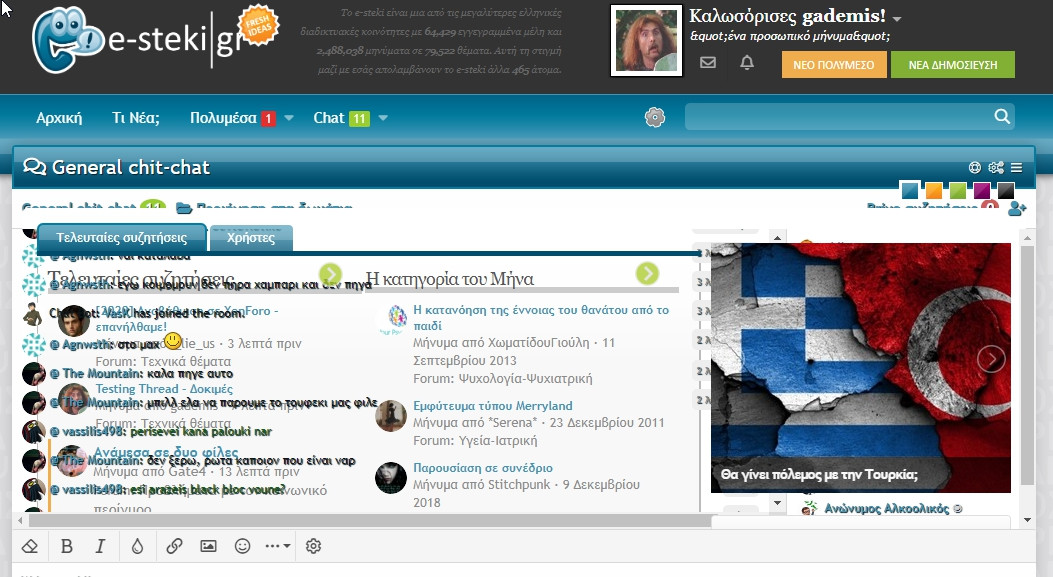Image resolution: width=1053 pixels, height=577 pixels.
Task: Click the user Ανώνυμος Αλκοολικός
Action: pos(886,508)
